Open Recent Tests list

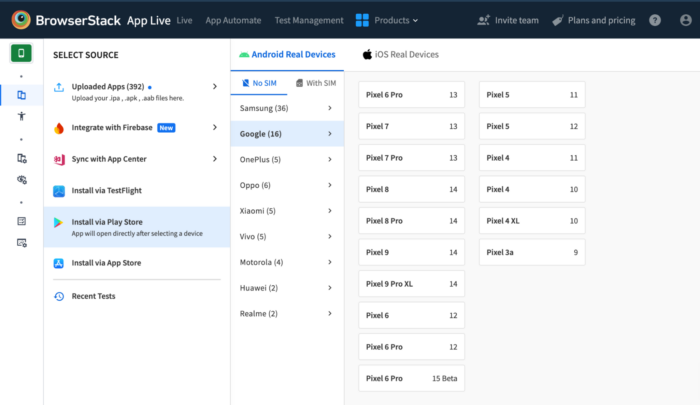tap(92, 296)
